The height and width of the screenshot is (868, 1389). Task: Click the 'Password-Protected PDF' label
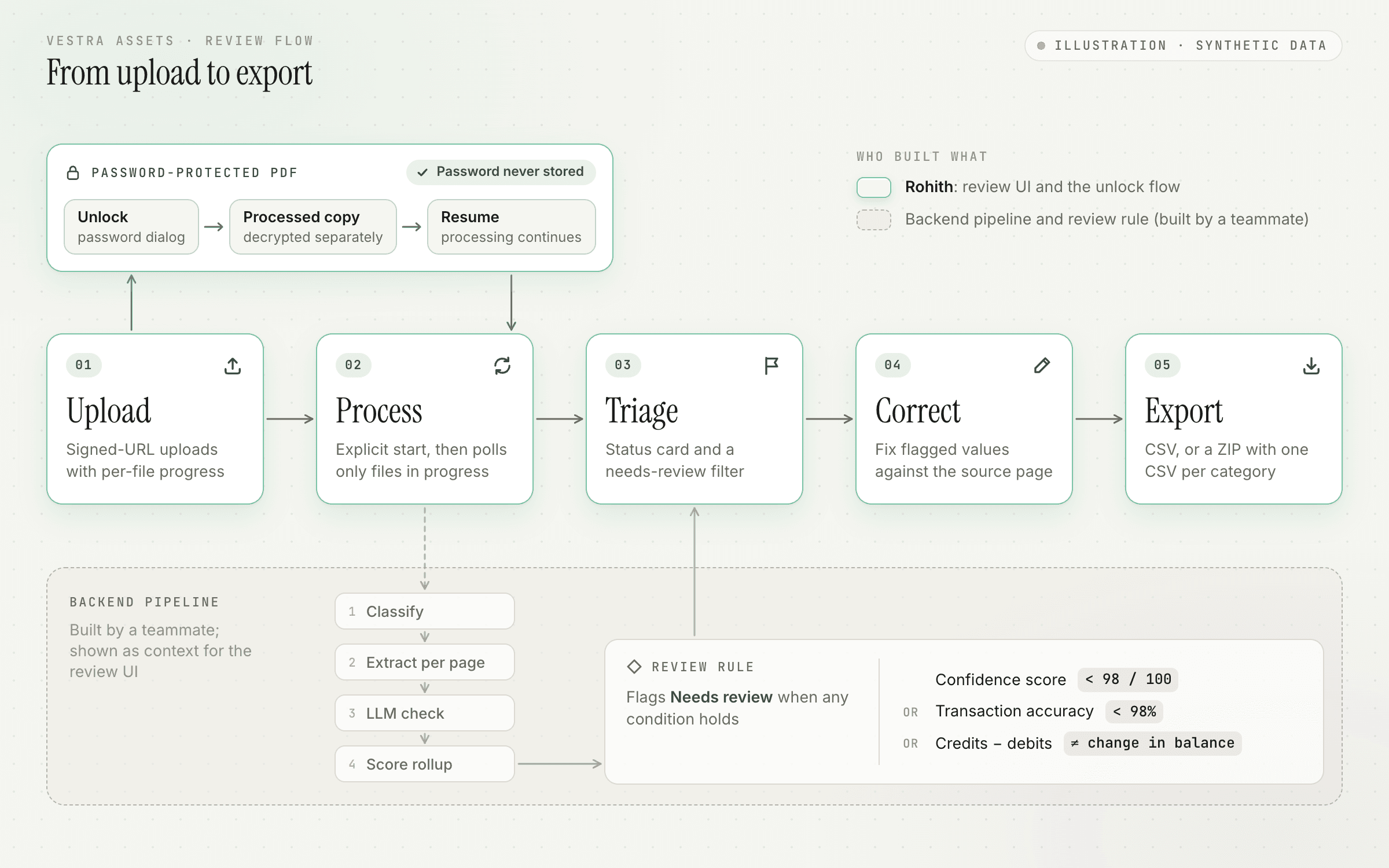(194, 172)
